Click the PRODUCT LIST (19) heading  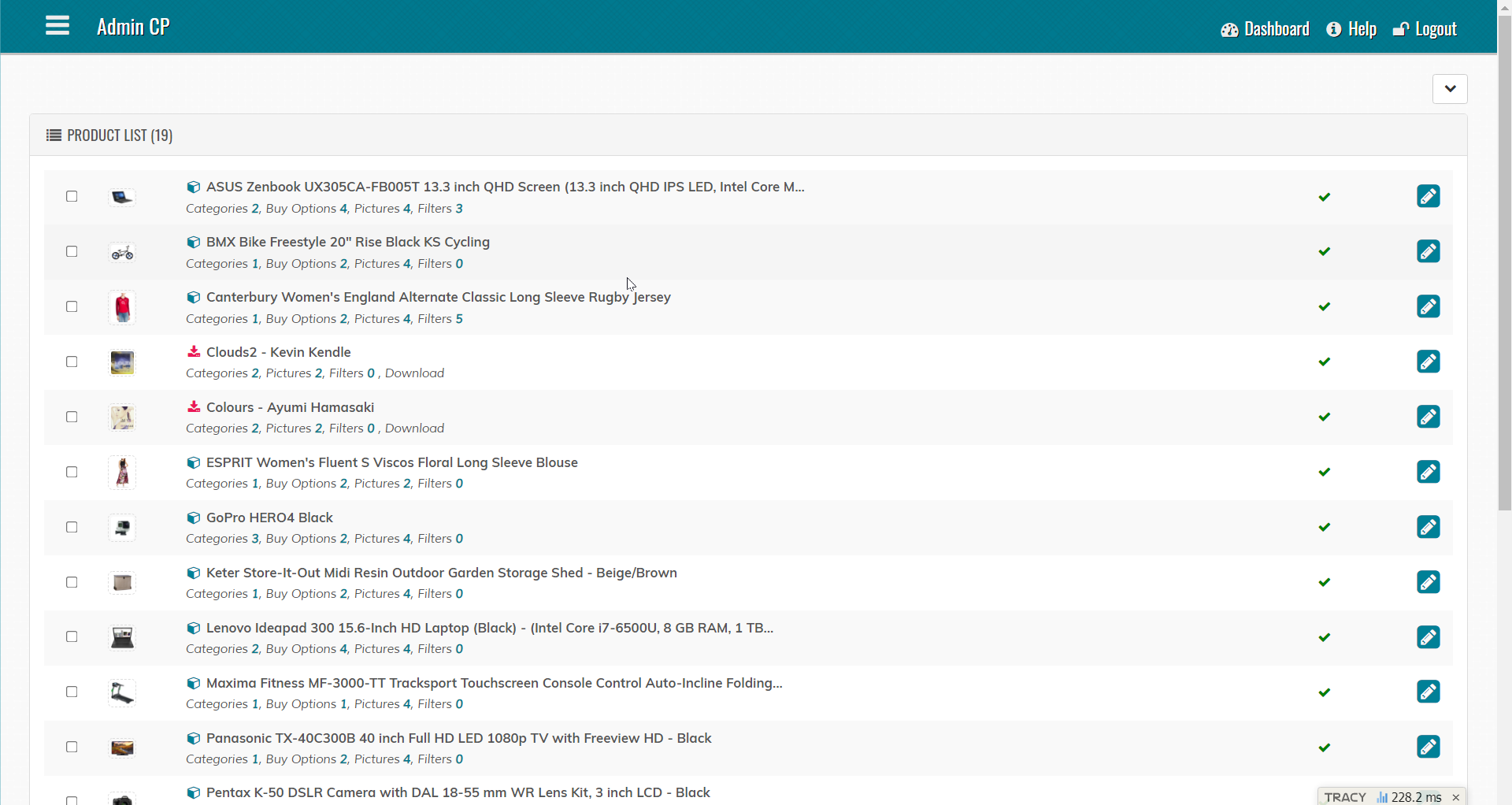click(120, 135)
